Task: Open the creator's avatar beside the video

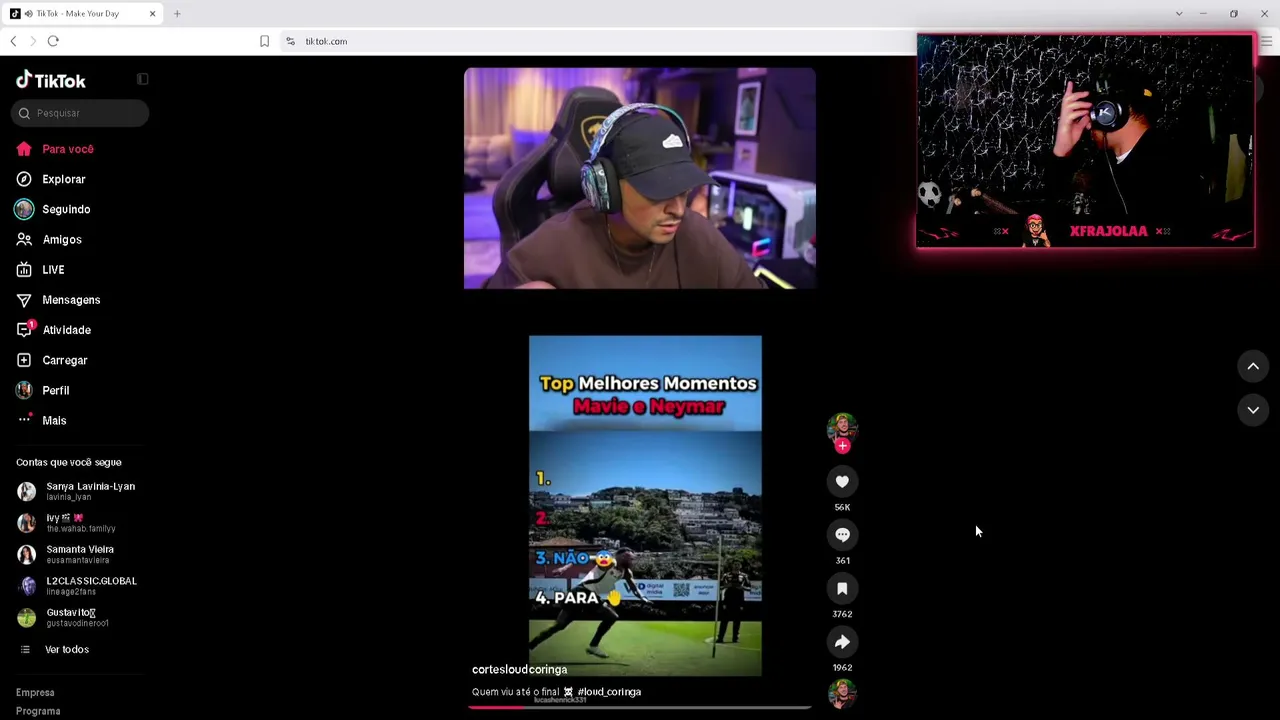Action: point(842,427)
